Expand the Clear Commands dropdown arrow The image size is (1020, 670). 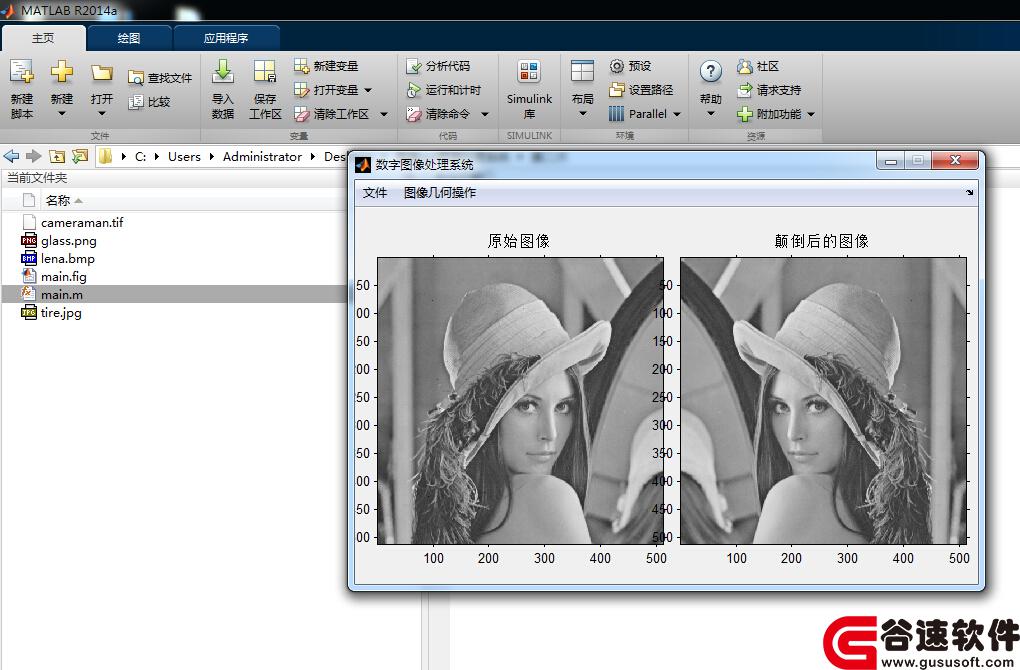click(485, 114)
